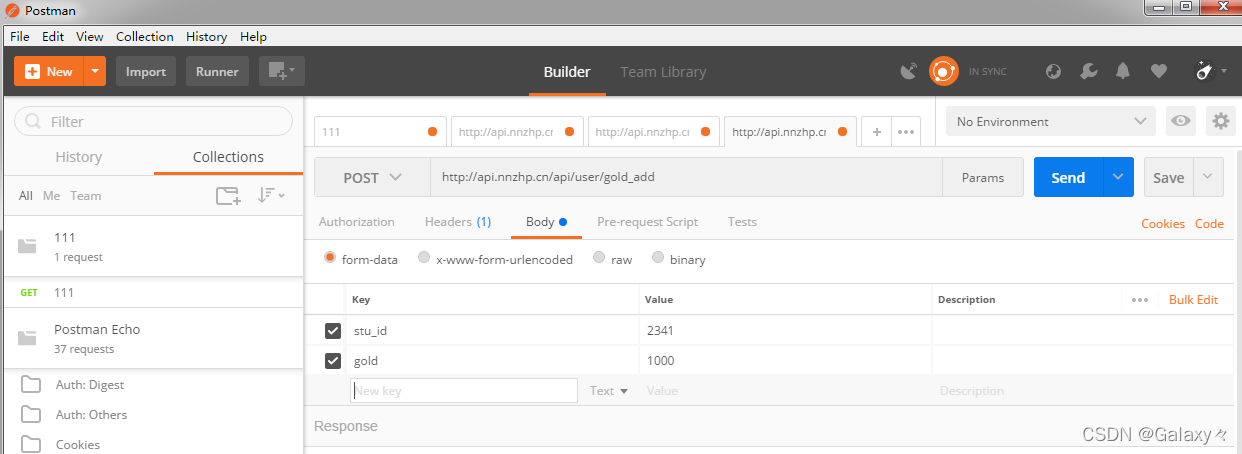Save the request

pos(1168,177)
